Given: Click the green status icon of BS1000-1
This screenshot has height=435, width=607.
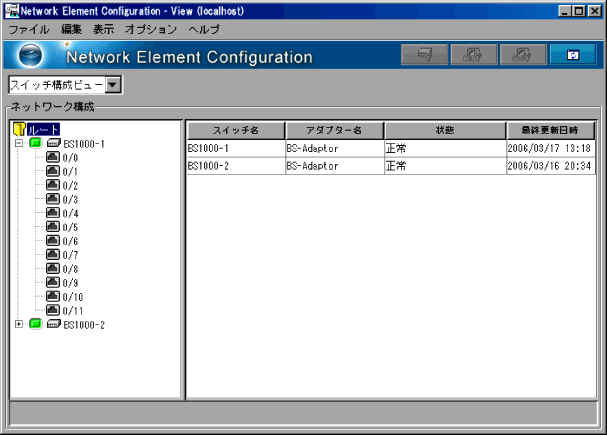Looking at the screenshot, I should (x=36, y=143).
